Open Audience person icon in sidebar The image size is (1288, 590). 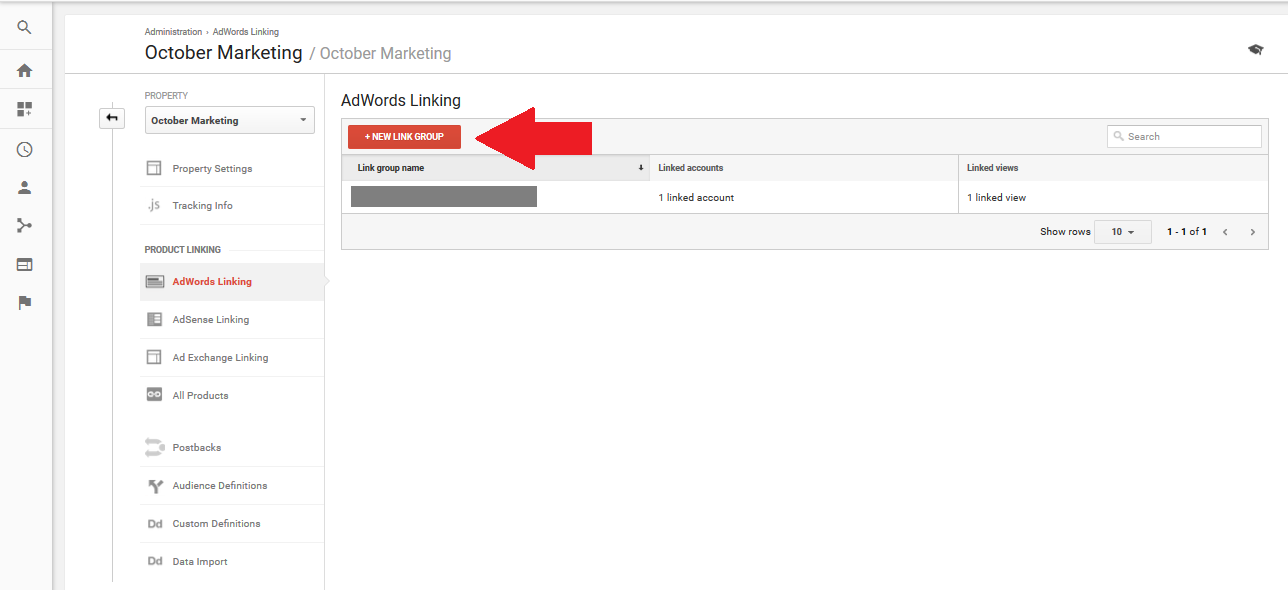25,187
